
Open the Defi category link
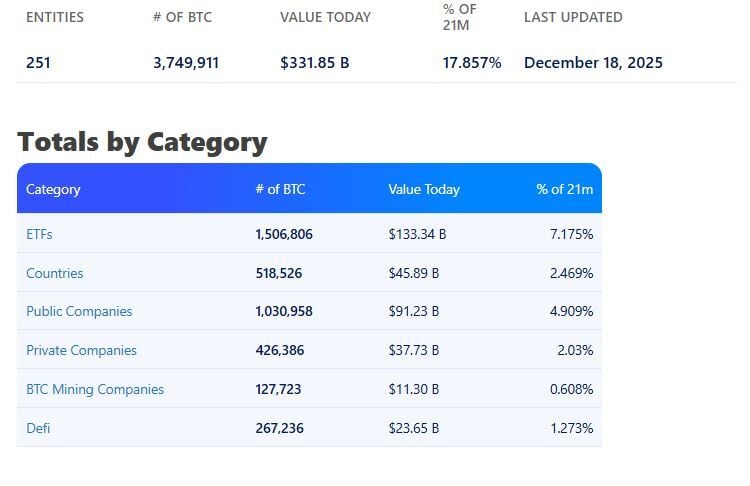[38, 428]
